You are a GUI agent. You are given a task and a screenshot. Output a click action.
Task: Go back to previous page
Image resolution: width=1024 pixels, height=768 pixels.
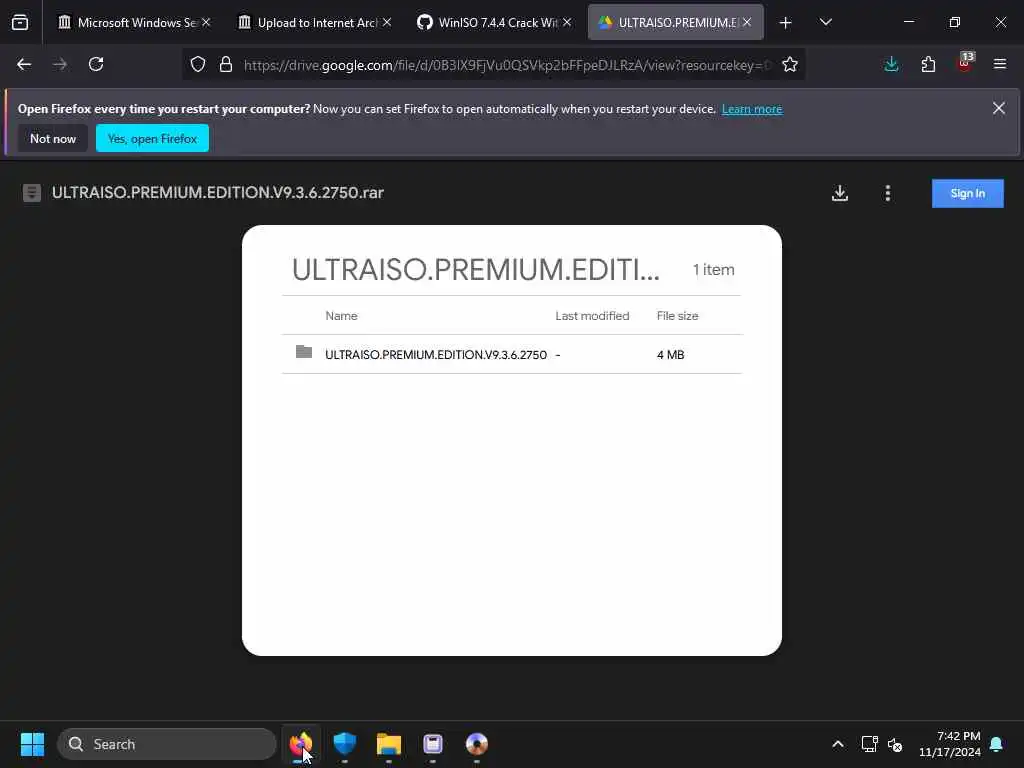click(x=24, y=64)
